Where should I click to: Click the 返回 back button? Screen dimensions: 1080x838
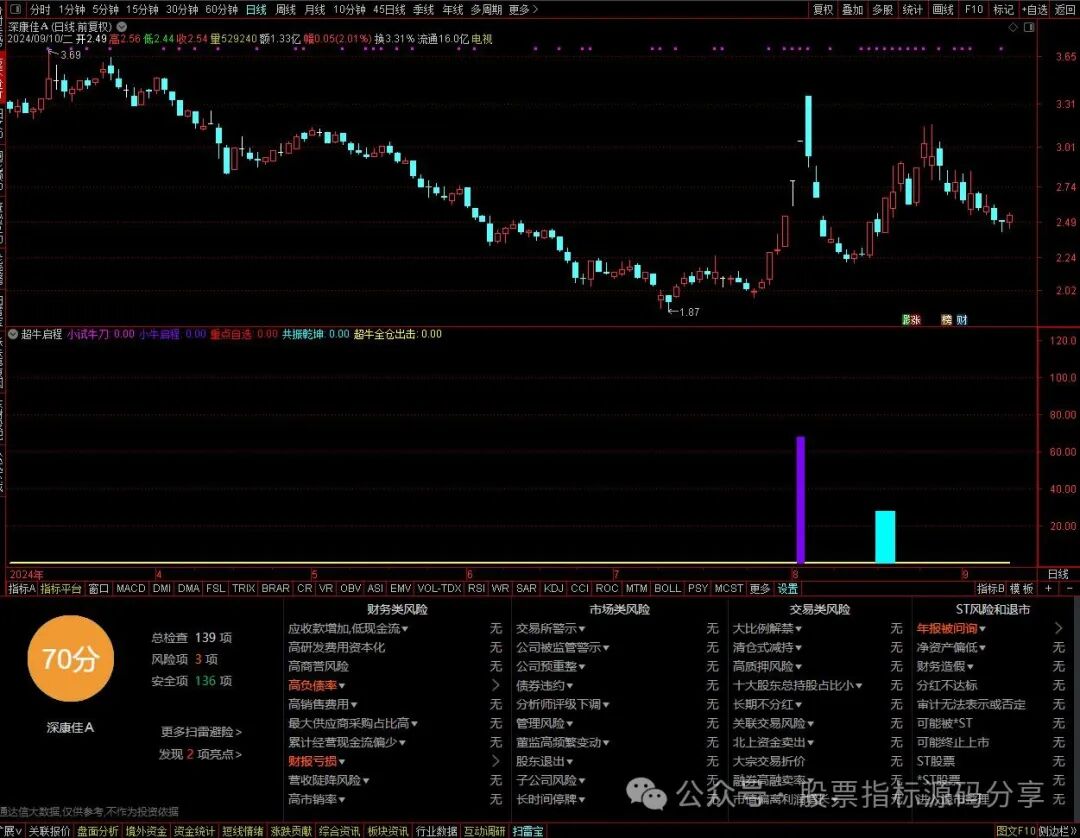point(1065,10)
